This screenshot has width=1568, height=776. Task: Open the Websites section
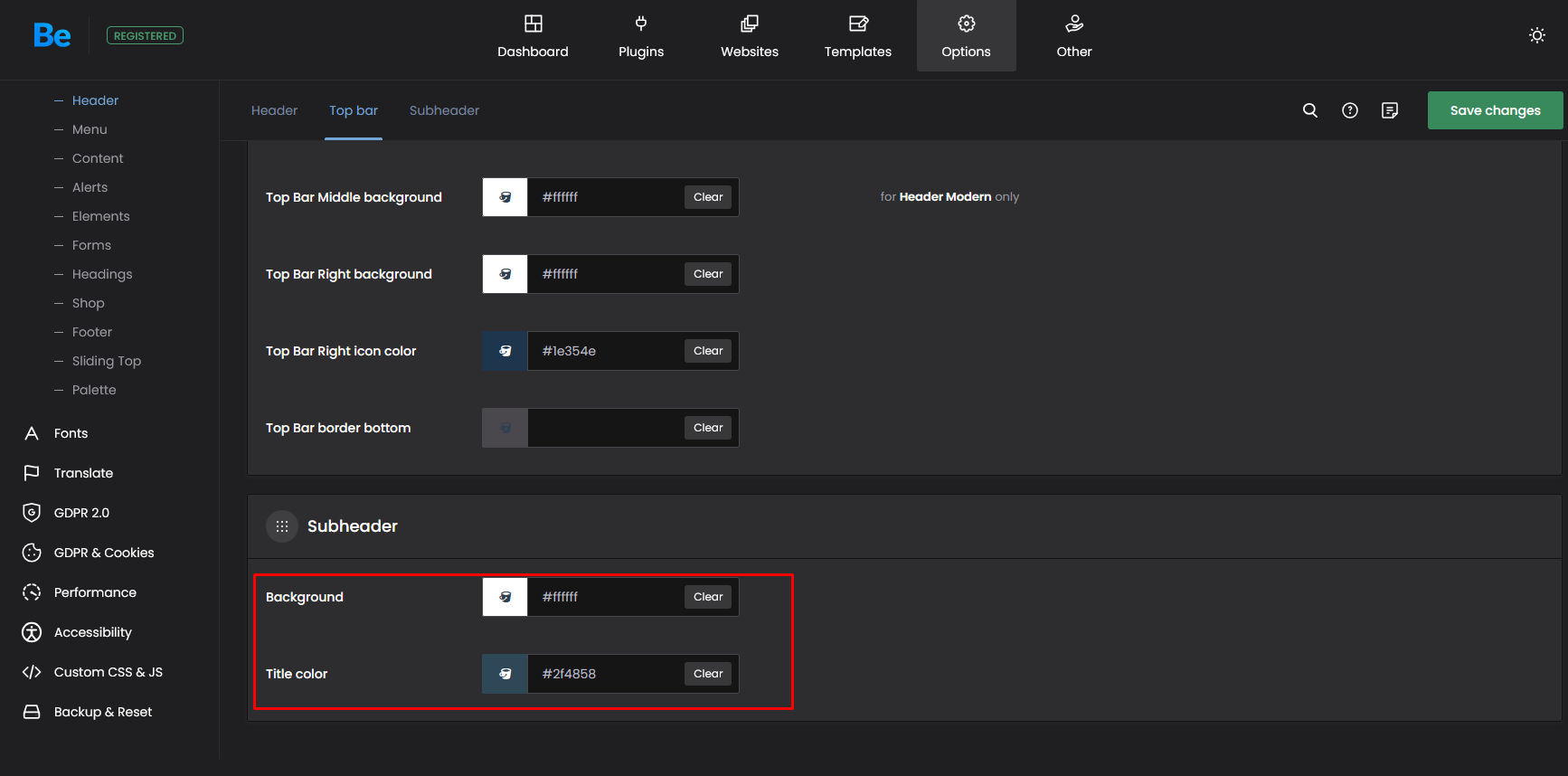pyautogui.click(x=749, y=36)
